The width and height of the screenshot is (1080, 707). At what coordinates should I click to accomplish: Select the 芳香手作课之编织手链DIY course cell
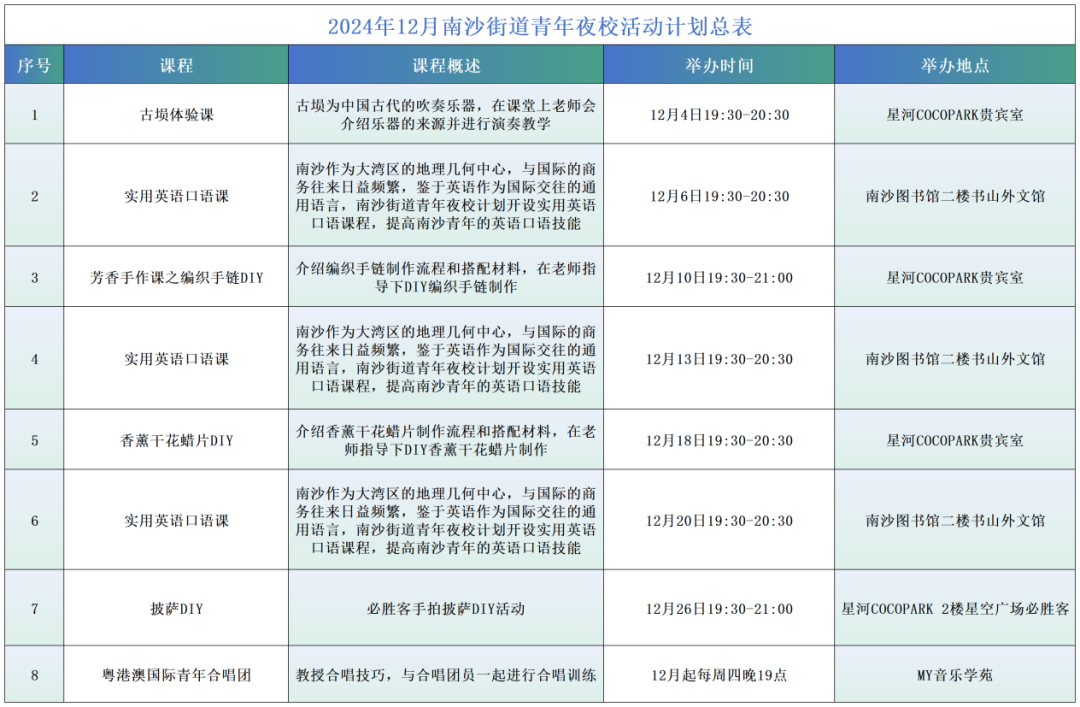click(x=176, y=277)
